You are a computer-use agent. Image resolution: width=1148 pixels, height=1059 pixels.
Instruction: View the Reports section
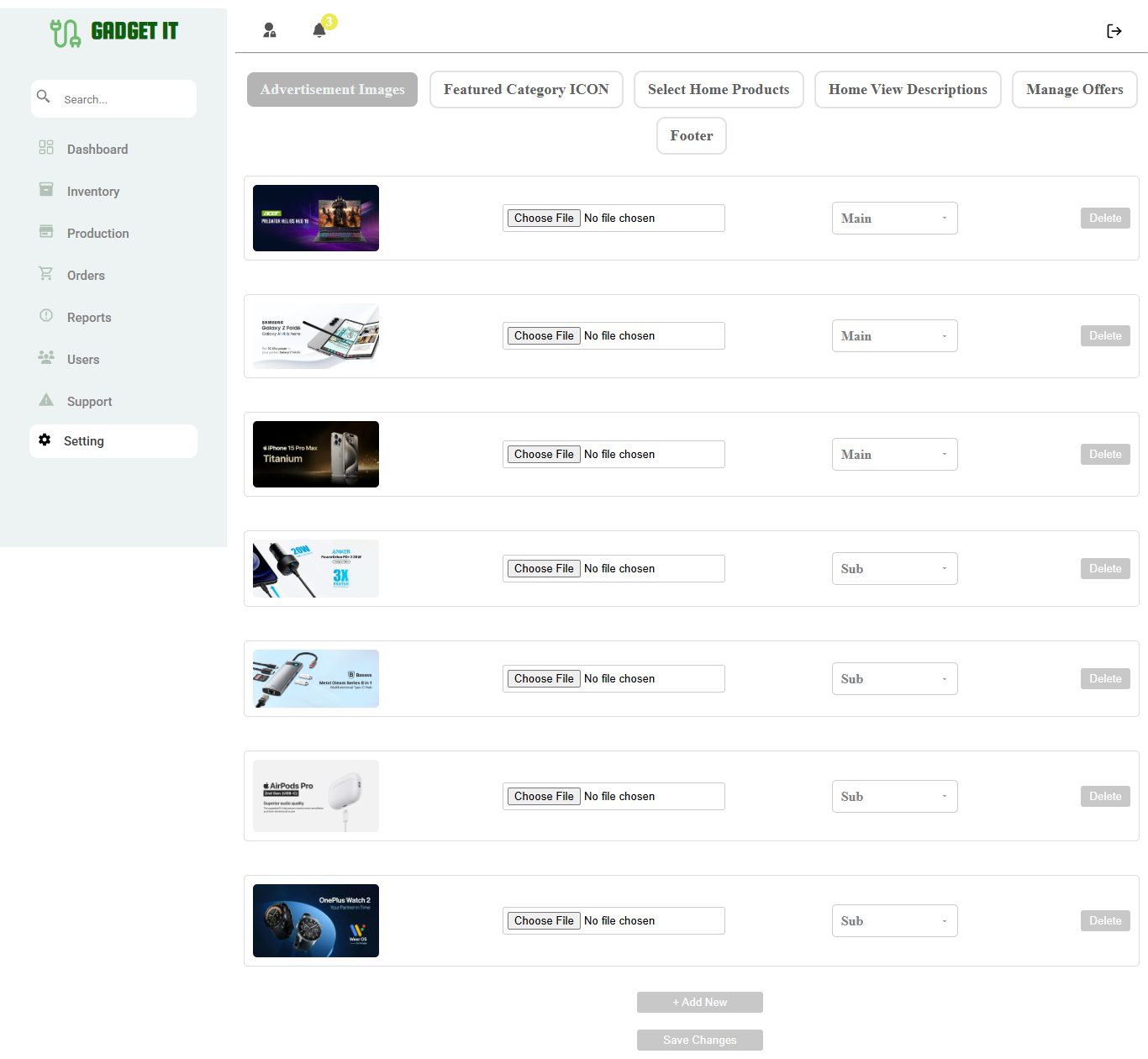88,317
